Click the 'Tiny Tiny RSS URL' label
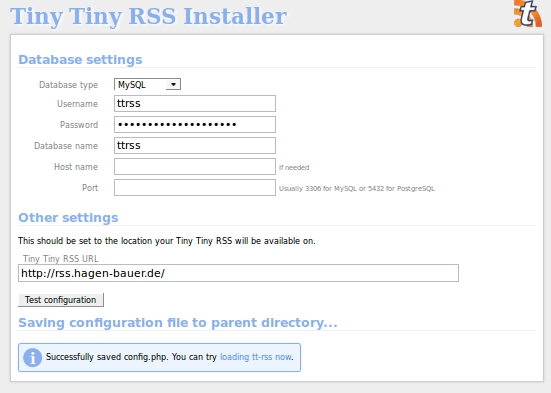The width and height of the screenshot is (551, 393). 61,259
